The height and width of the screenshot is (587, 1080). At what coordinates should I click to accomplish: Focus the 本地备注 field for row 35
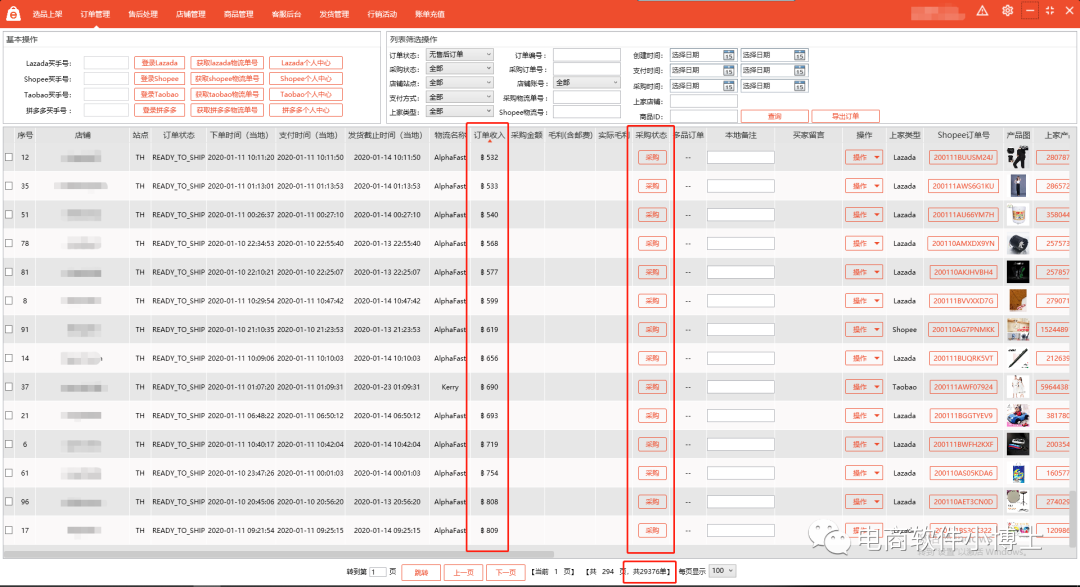740,186
